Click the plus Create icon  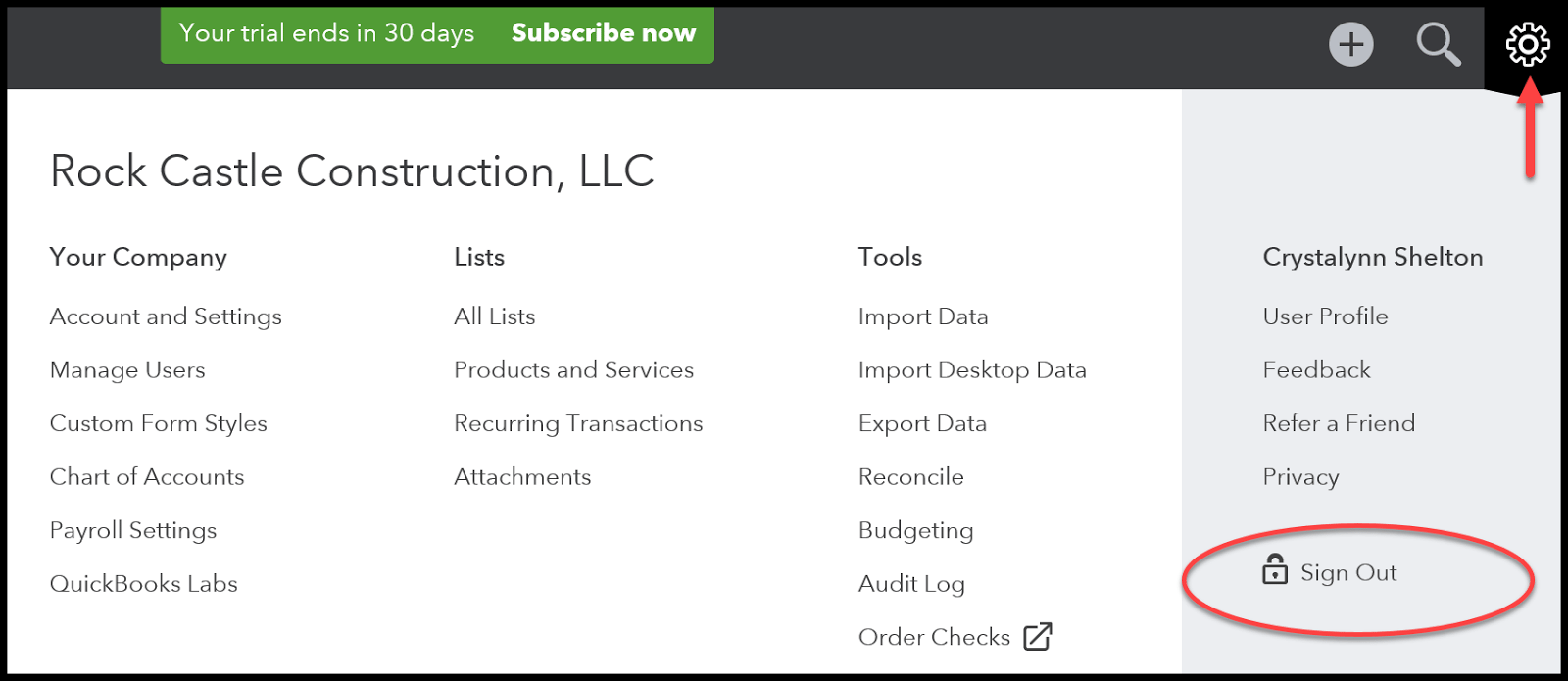coord(1351,44)
